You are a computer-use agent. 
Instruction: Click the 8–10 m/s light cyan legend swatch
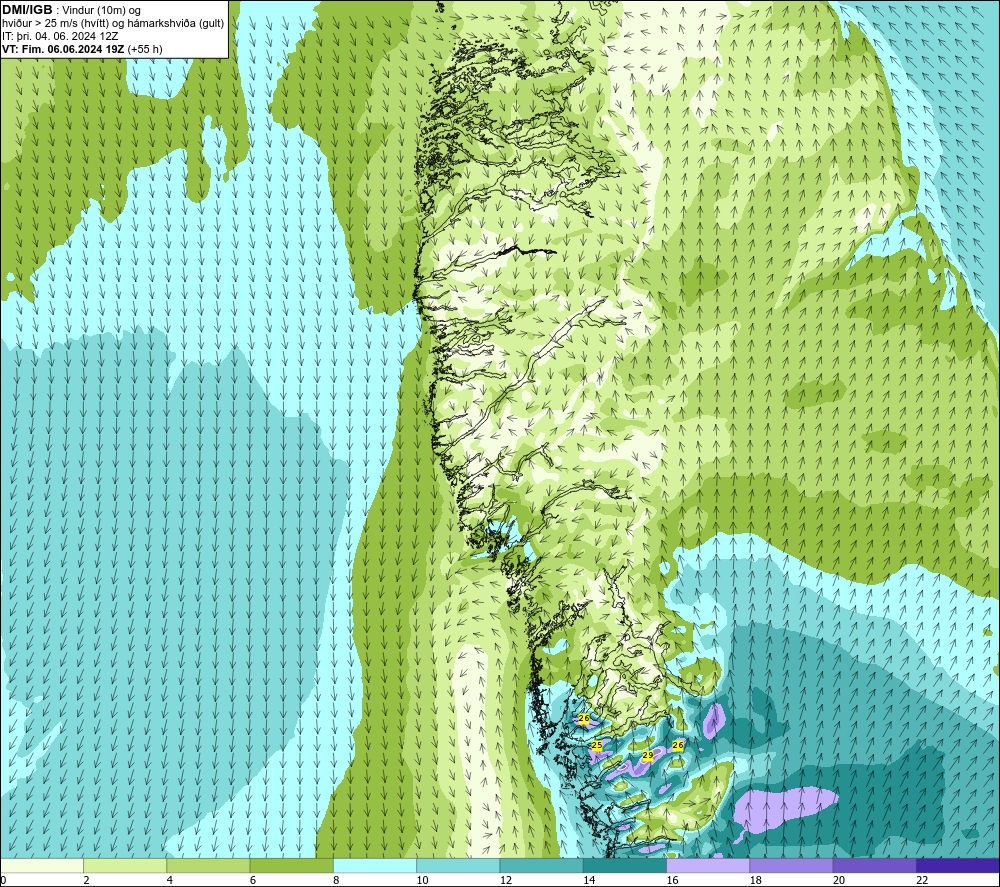(x=375, y=866)
